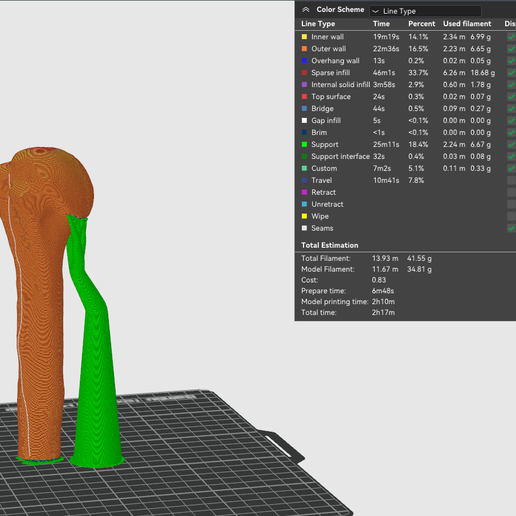516x516 pixels.
Task: Click the bright green Support color swatch
Action: click(304, 144)
